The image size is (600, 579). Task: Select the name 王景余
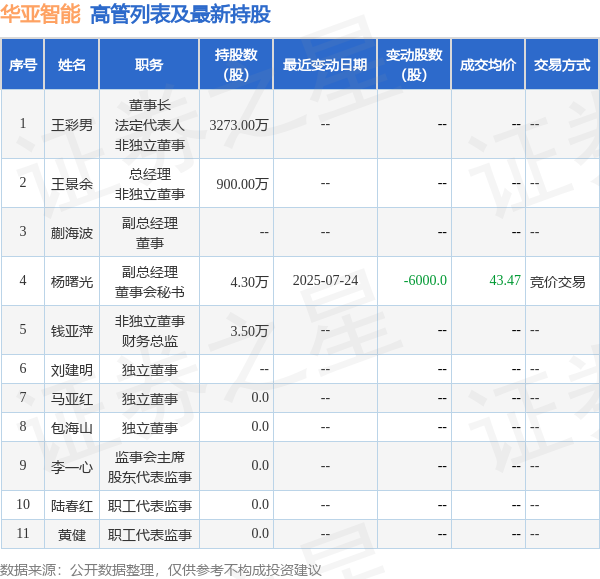(72, 184)
